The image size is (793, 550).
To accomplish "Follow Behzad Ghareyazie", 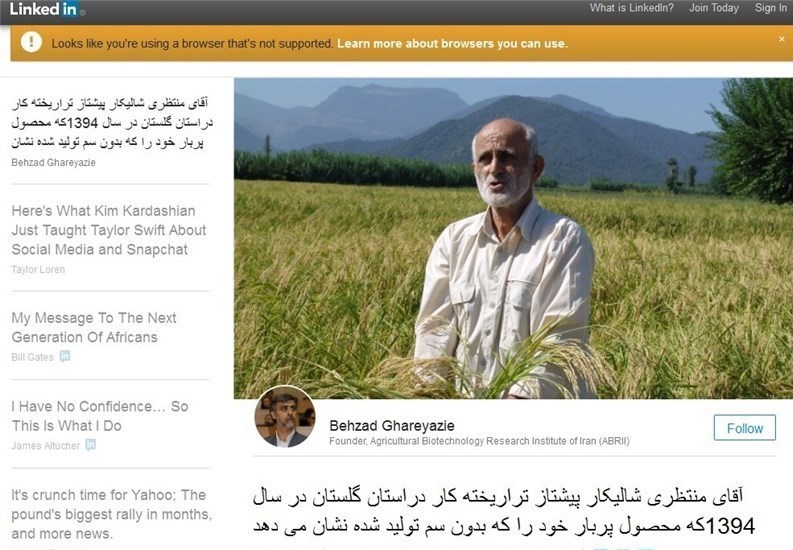I will click(744, 428).
